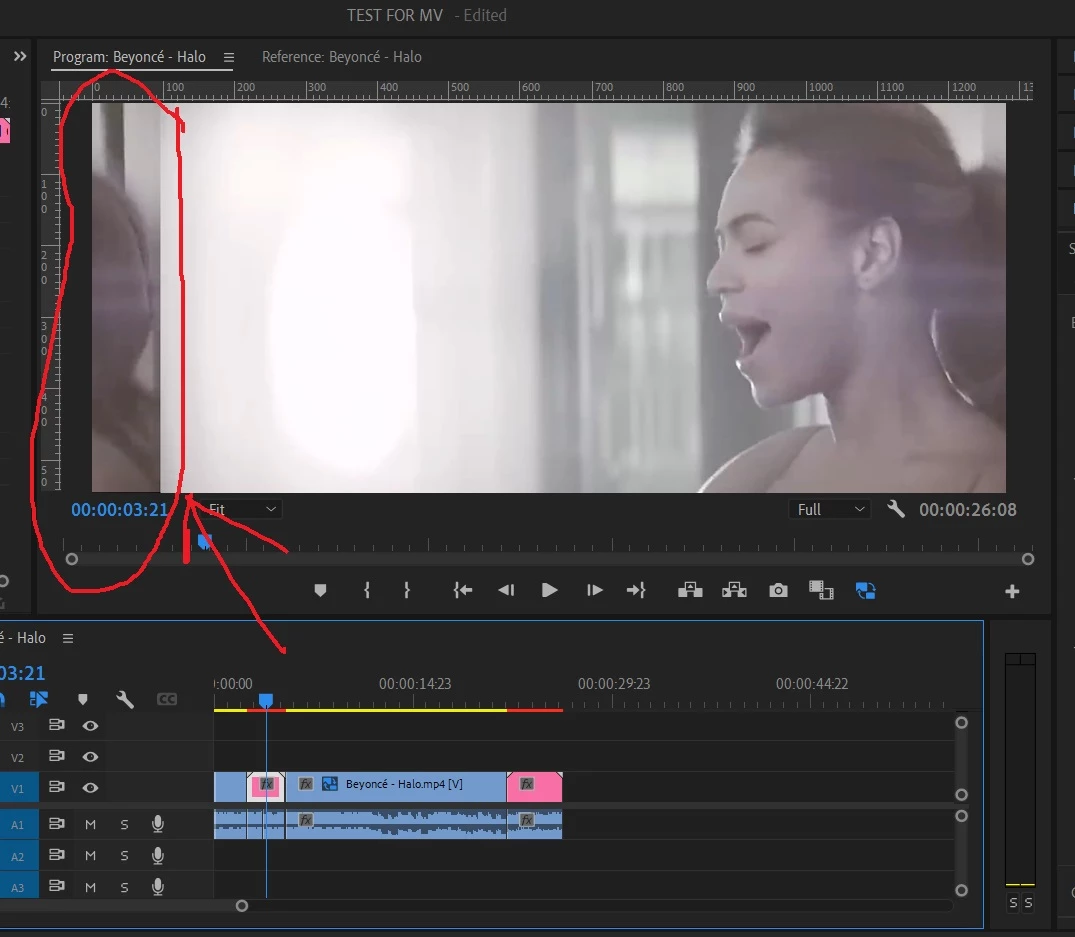The width and height of the screenshot is (1075, 937).
Task: Solo audio track A3
Action: click(x=124, y=887)
